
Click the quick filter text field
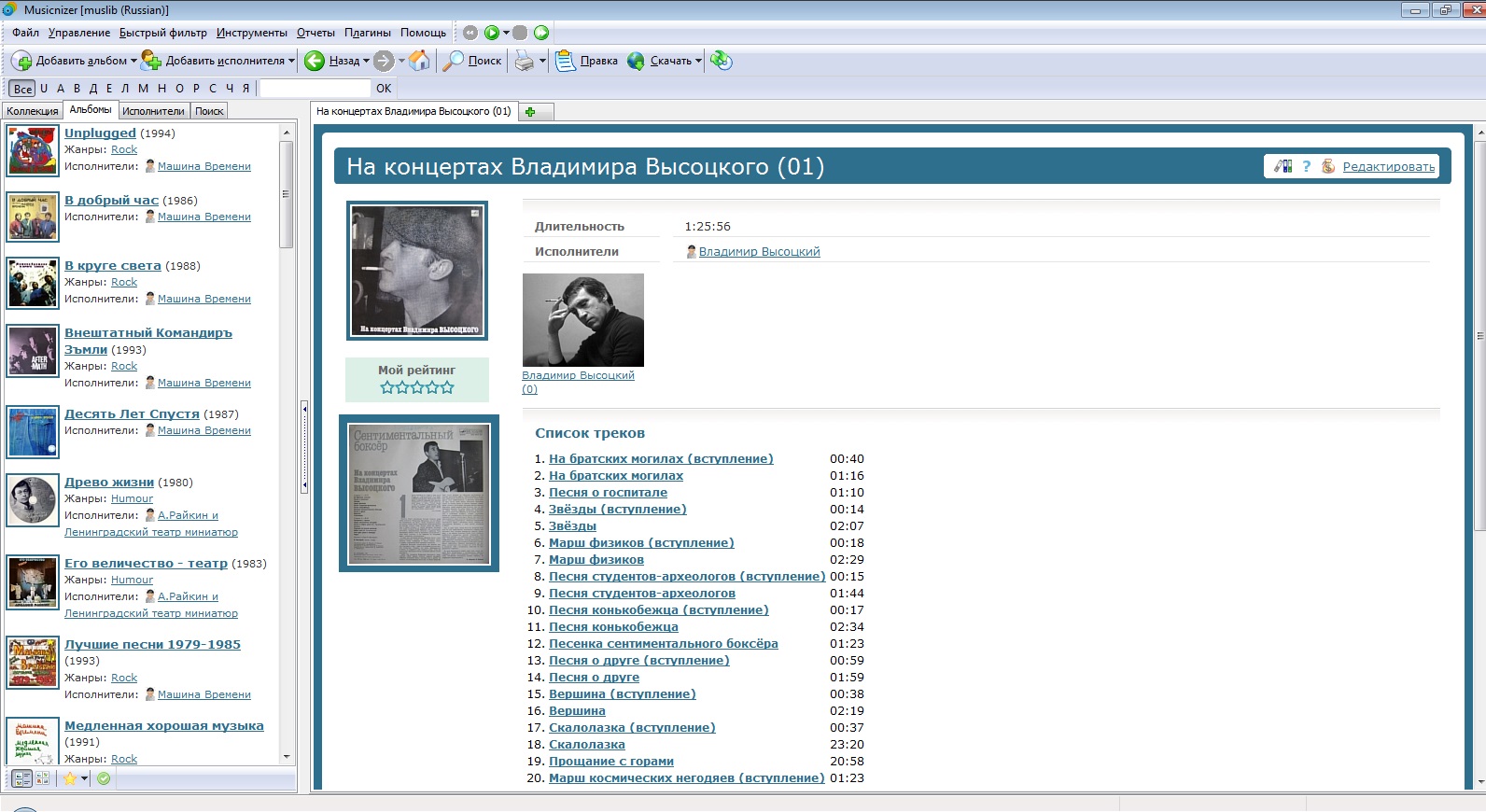tap(315, 89)
